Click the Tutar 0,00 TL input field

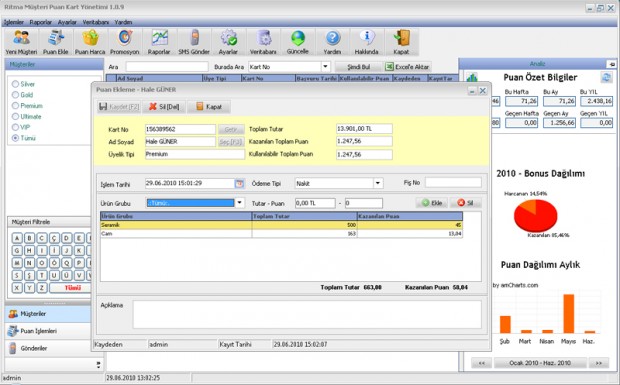tap(315, 203)
